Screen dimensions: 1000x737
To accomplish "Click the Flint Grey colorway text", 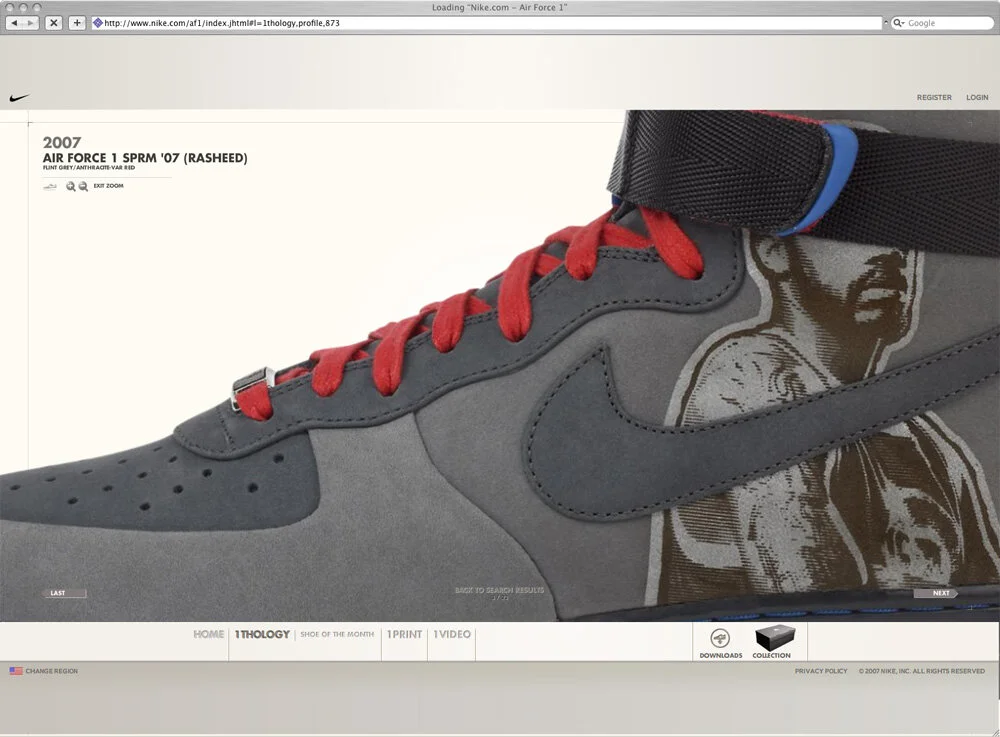I will coord(89,168).
